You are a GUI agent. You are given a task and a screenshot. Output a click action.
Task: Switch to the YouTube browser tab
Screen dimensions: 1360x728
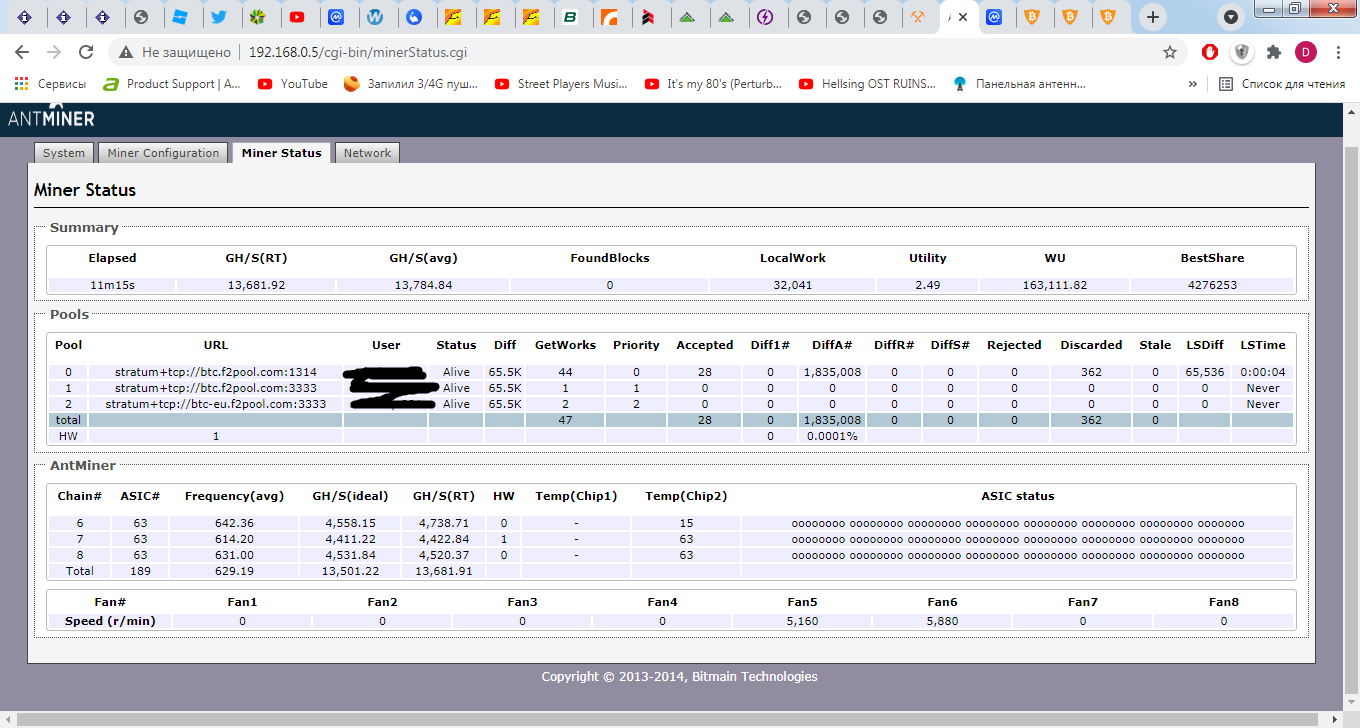point(296,17)
